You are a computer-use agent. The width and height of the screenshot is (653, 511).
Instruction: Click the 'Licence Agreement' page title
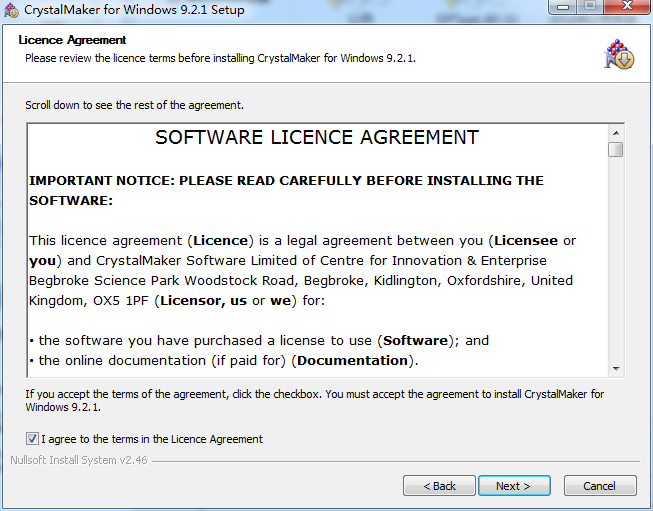pos(72,40)
